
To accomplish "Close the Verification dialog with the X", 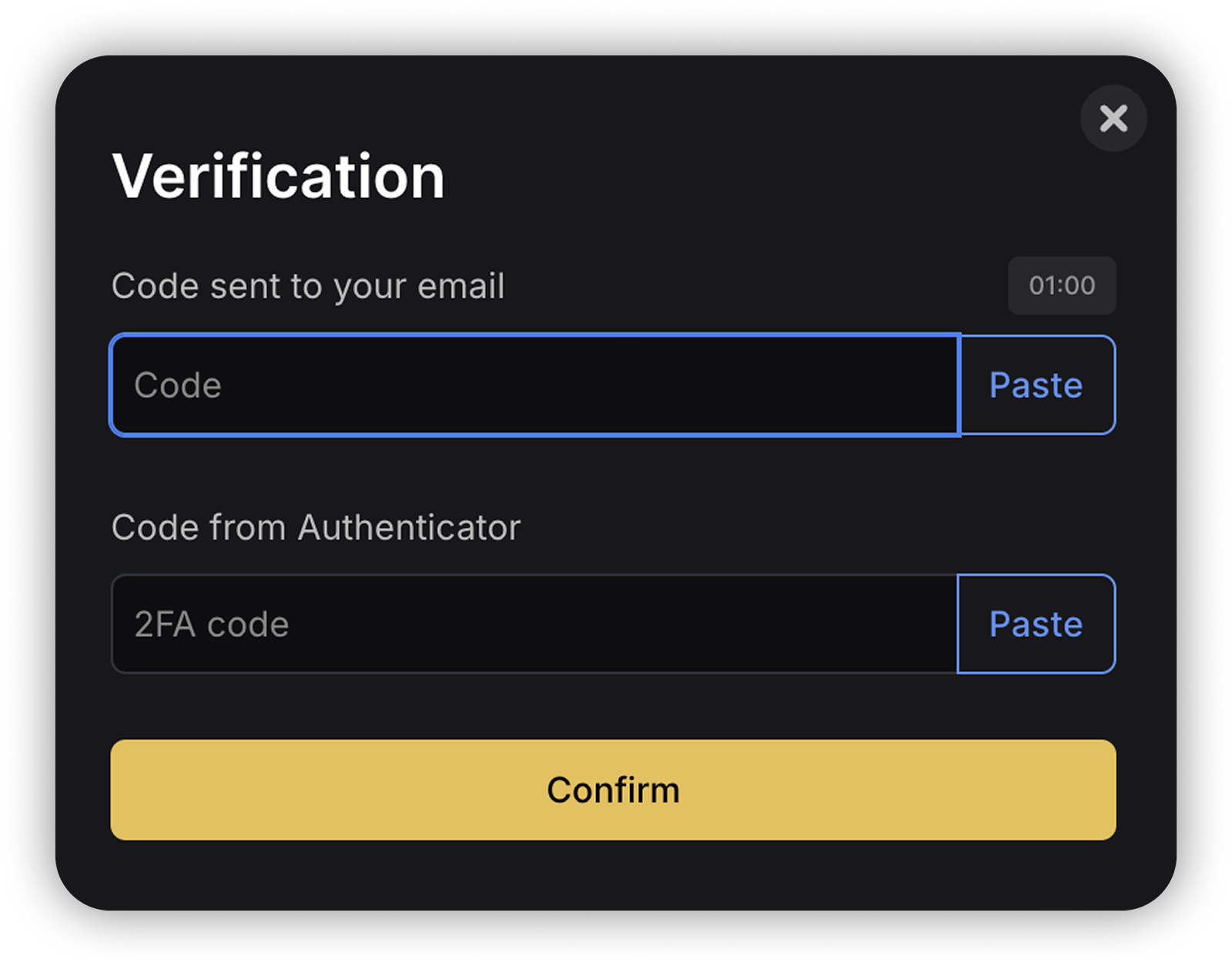I will [1113, 119].
